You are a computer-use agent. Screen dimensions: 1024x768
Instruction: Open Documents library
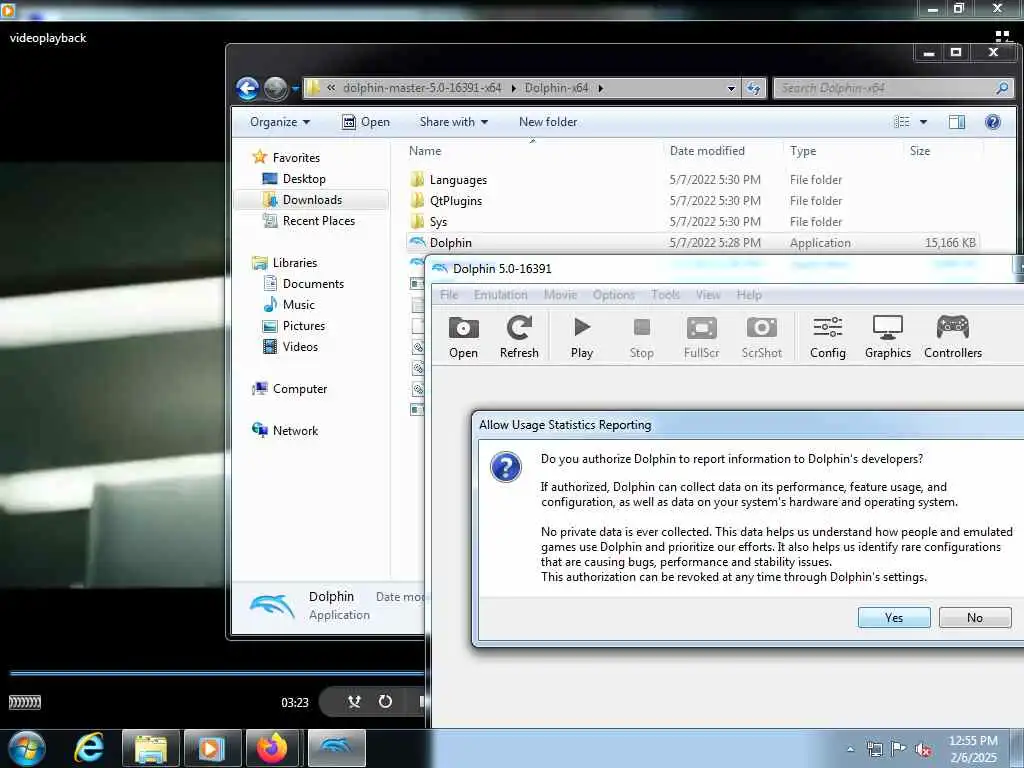coord(313,283)
